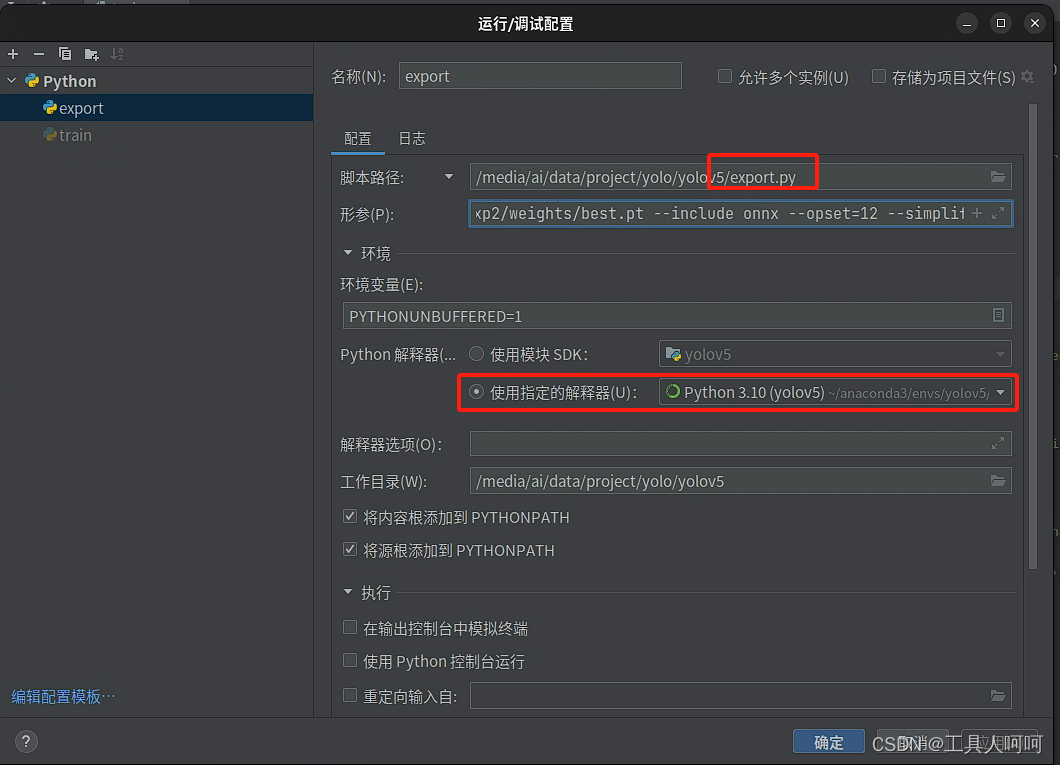1060x765 pixels.
Task: Browse for the 工作目录 folder
Action: pyautogui.click(x=998, y=480)
